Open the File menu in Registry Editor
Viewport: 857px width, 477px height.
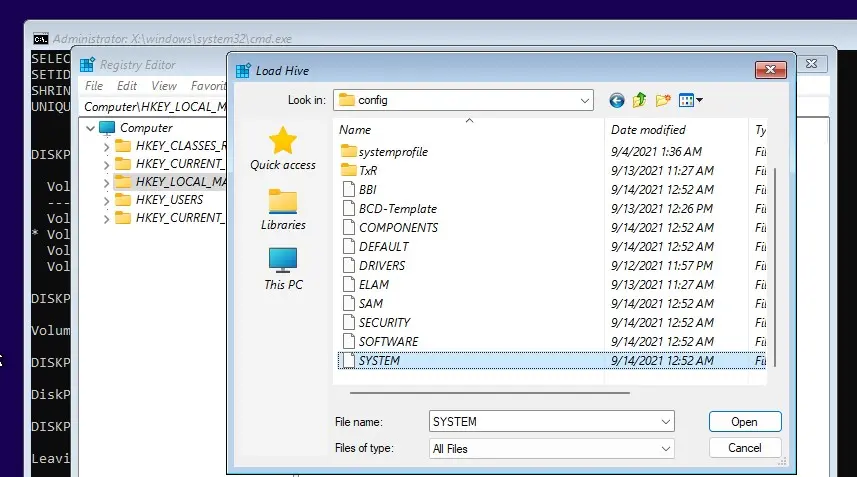tap(93, 86)
